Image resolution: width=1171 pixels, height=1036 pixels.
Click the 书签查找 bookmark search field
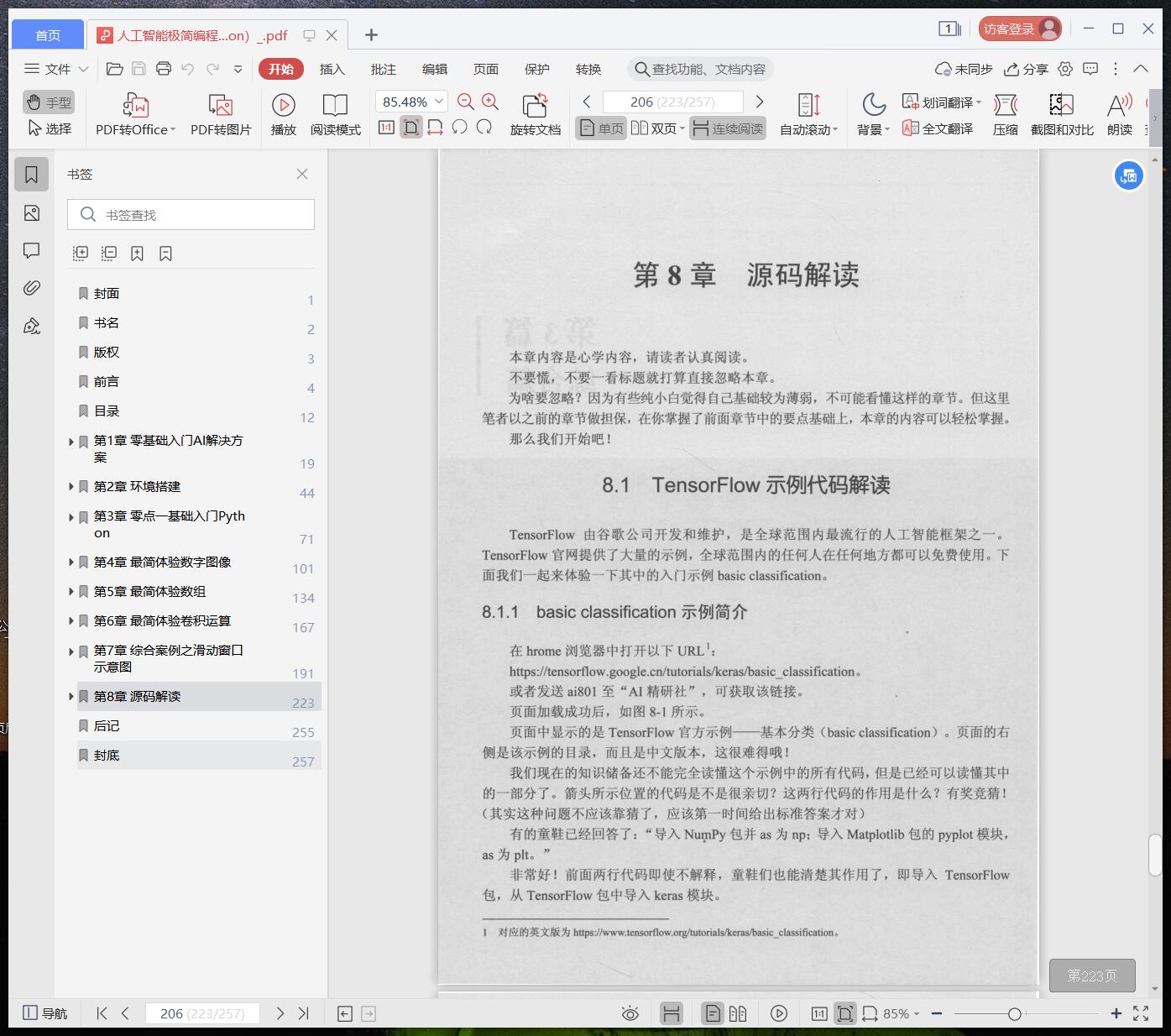click(x=191, y=215)
